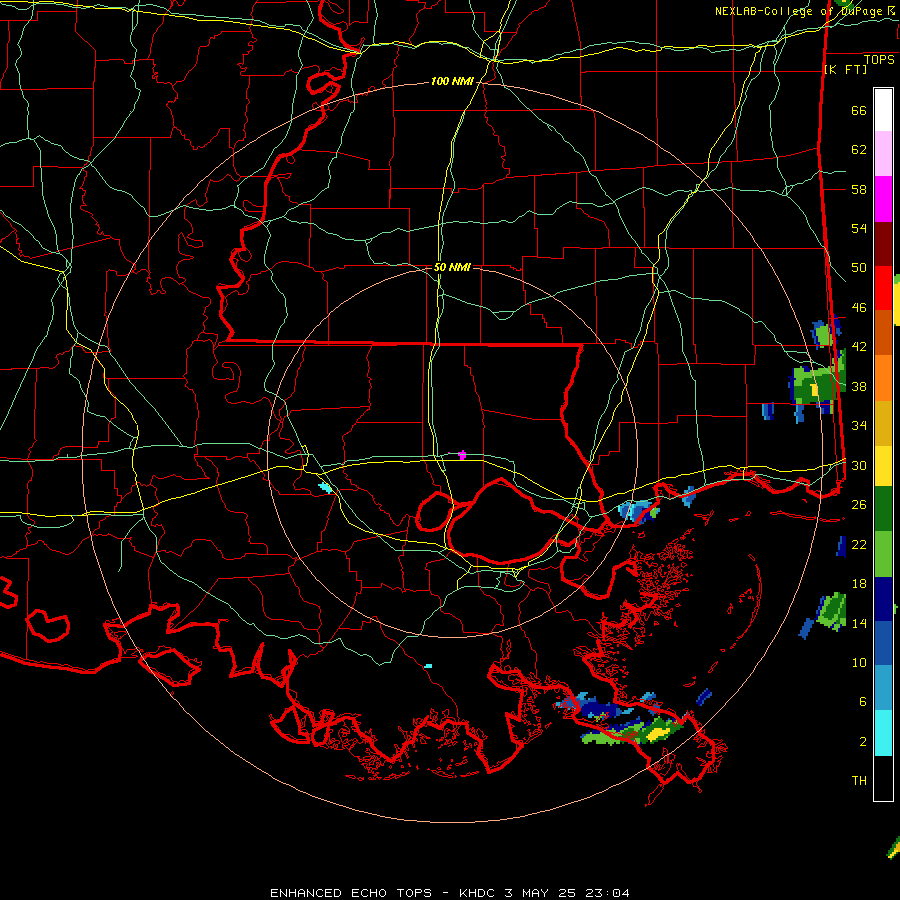Image resolution: width=900 pixels, height=900 pixels.
Task: Pick the light orange legend band
Action: pos(883,378)
